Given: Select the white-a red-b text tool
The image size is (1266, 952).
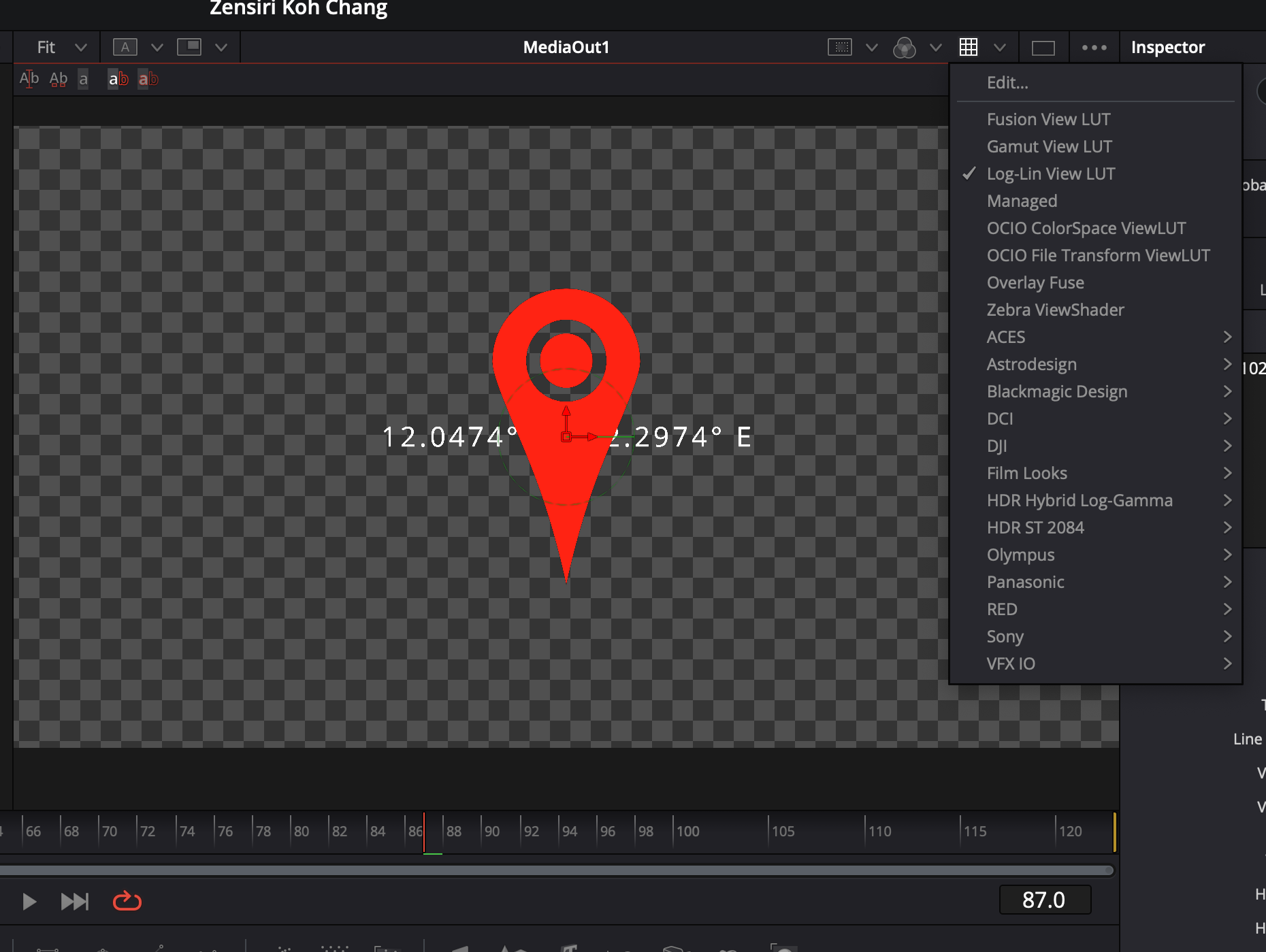Looking at the screenshot, I should [118, 79].
